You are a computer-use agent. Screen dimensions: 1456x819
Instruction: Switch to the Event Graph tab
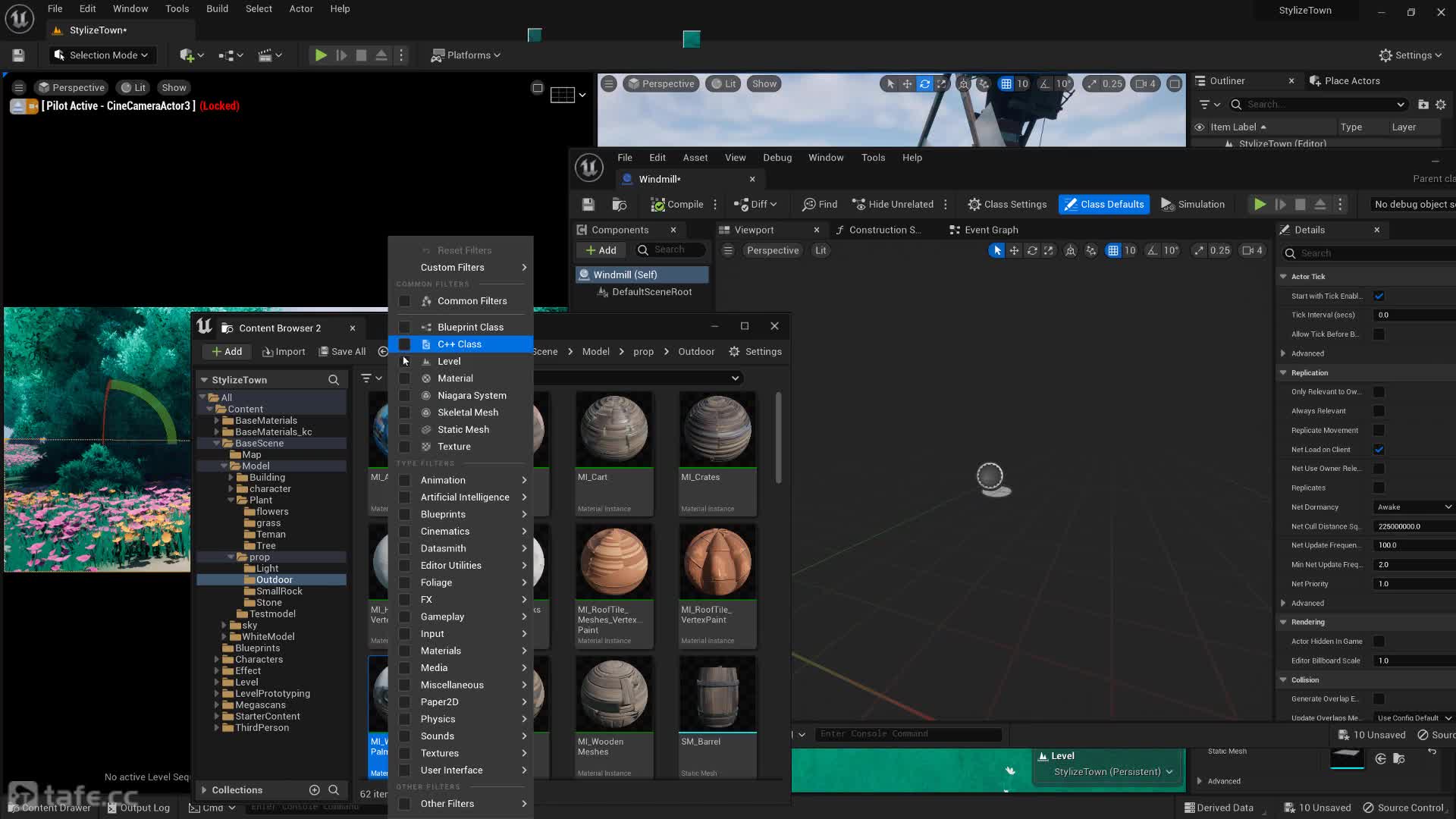coord(984,231)
